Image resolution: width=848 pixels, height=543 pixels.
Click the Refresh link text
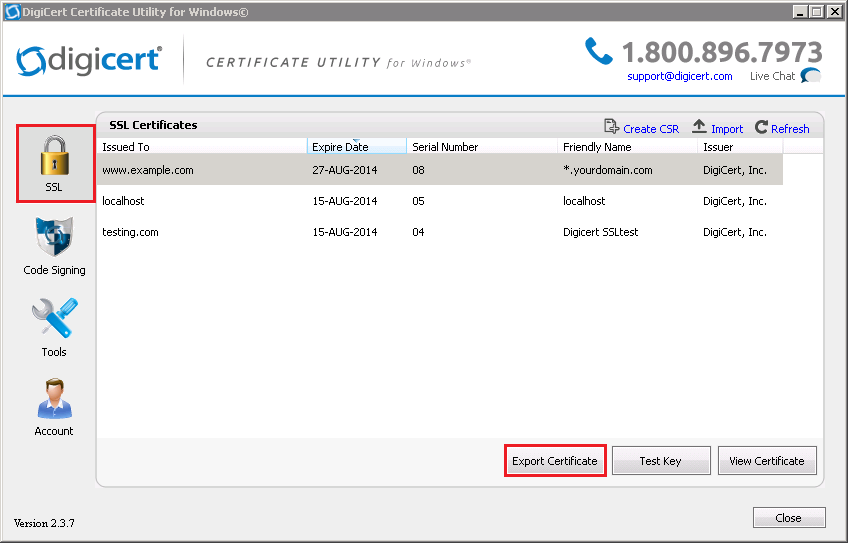790,129
